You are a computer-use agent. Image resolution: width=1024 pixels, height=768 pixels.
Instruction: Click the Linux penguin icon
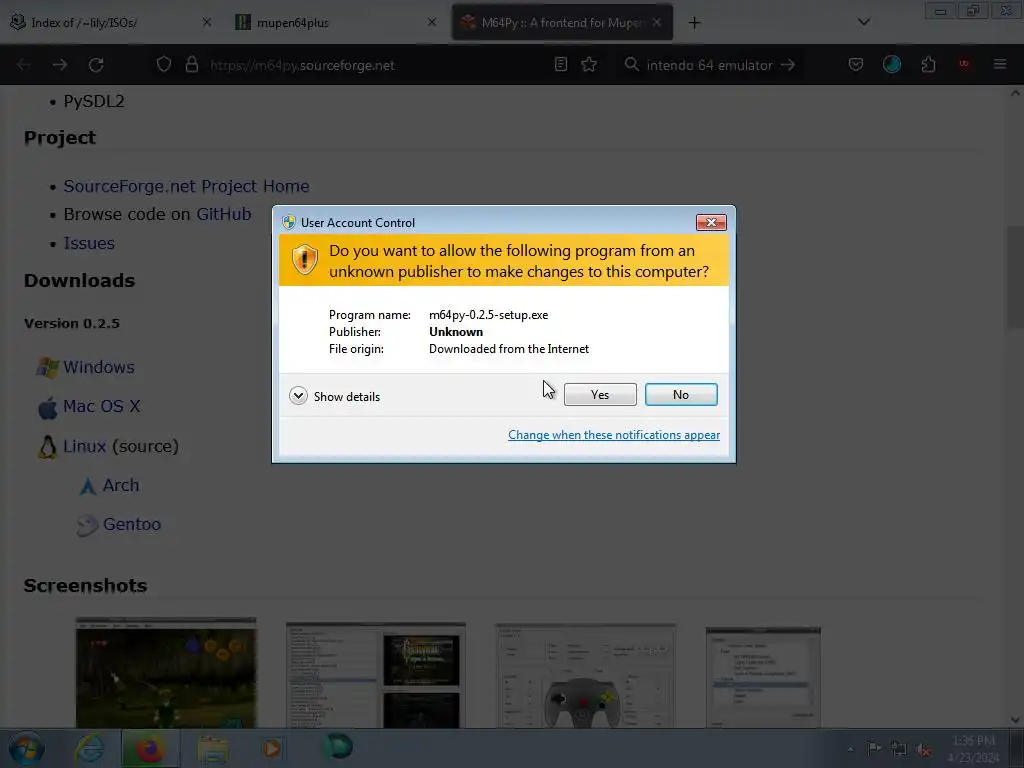[x=47, y=447]
